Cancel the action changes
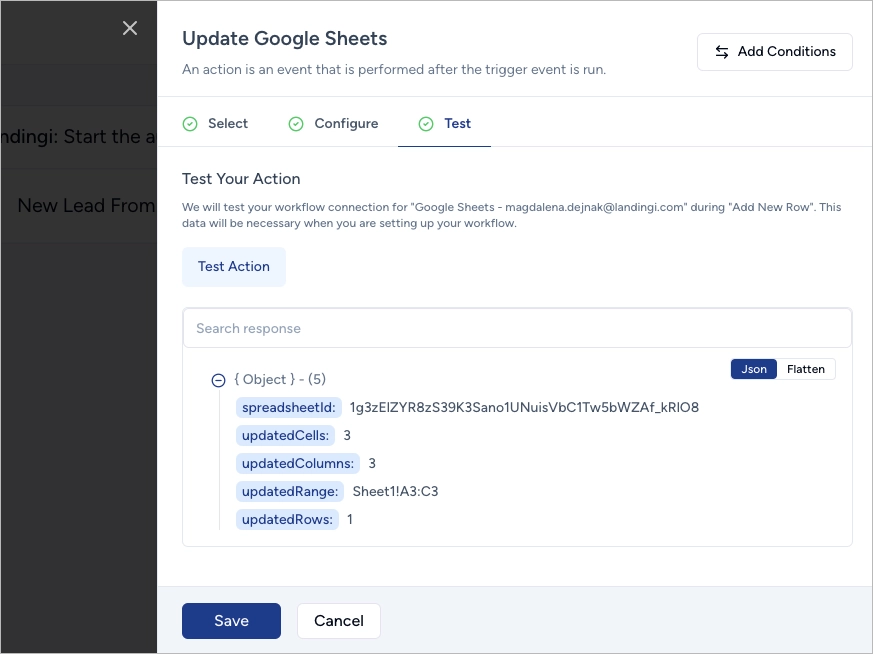The image size is (873, 654). pos(338,620)
